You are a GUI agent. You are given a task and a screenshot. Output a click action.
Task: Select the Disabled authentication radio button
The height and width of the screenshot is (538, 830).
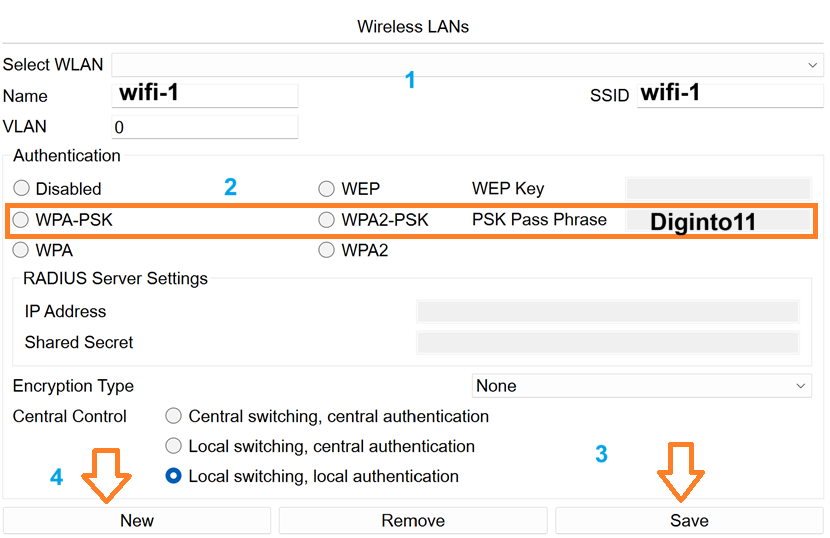[x=21, y=188]
